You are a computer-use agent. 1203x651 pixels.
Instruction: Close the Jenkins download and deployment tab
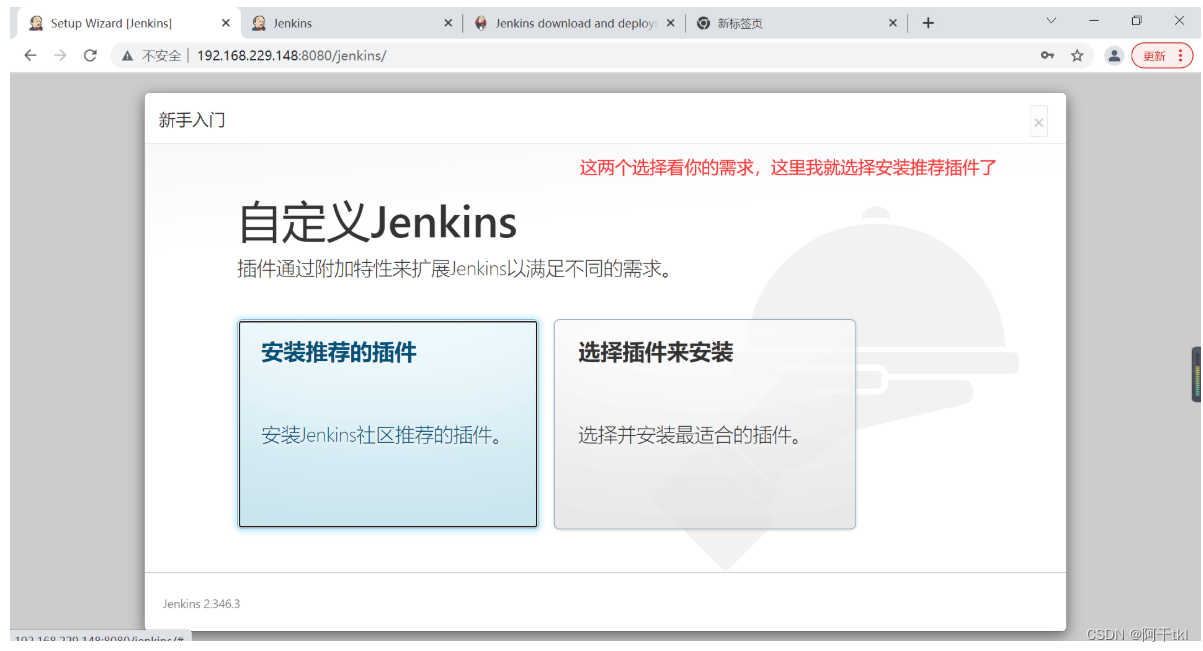click(670, 23)
